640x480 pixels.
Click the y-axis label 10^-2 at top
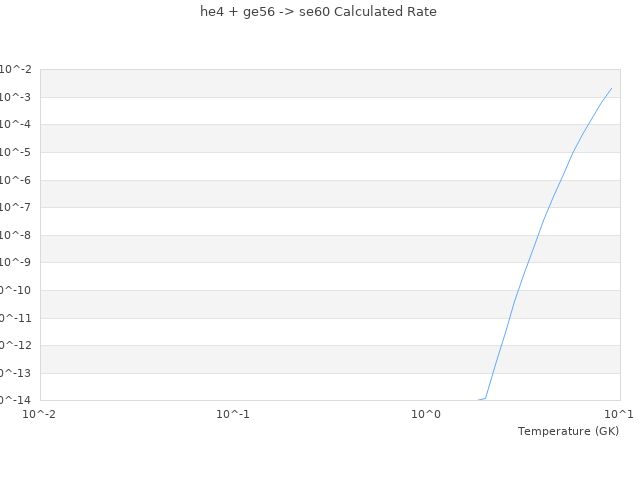coord(16,69)
